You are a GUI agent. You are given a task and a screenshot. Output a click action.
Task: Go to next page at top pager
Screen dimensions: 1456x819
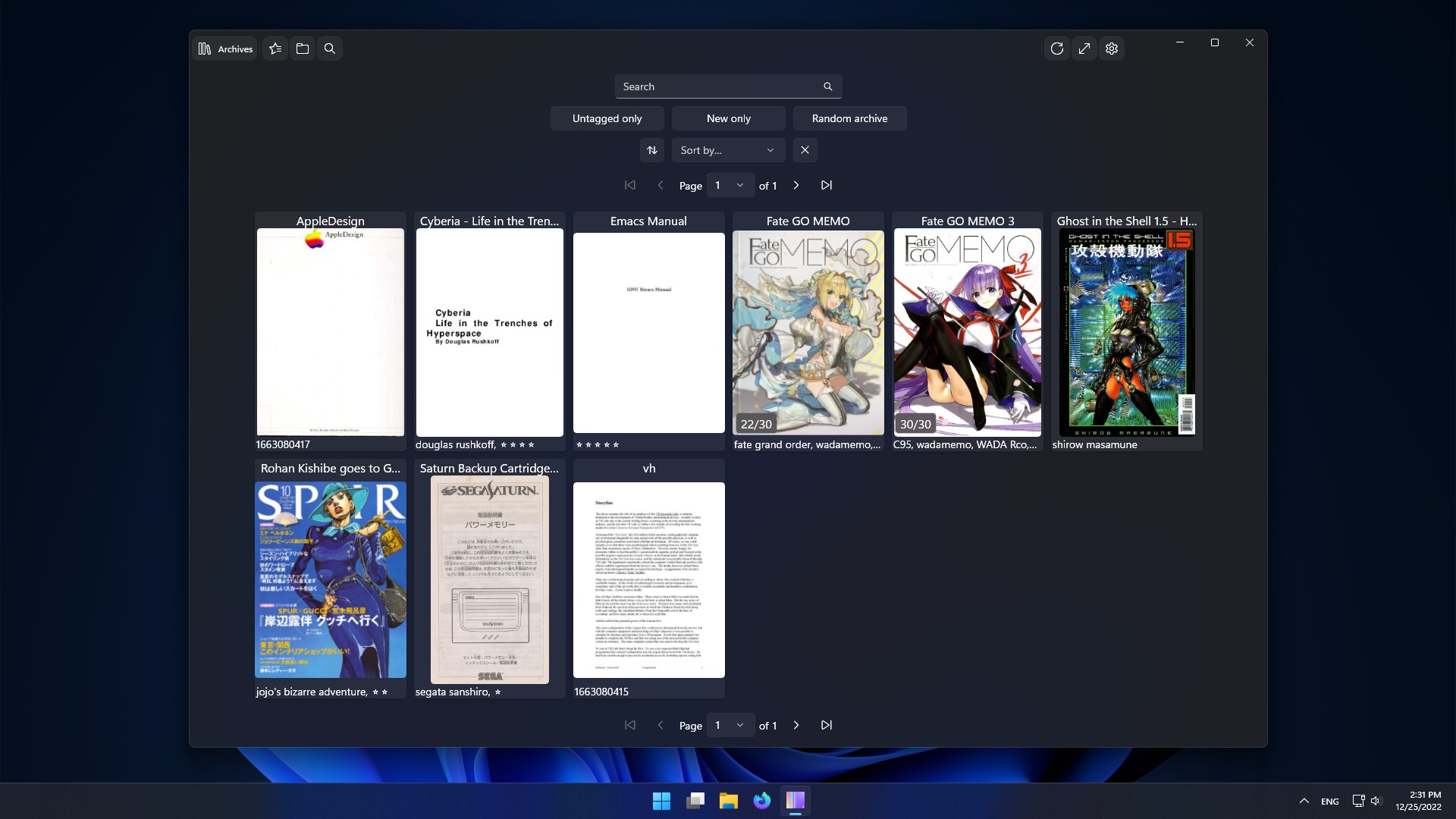(796, 185)
